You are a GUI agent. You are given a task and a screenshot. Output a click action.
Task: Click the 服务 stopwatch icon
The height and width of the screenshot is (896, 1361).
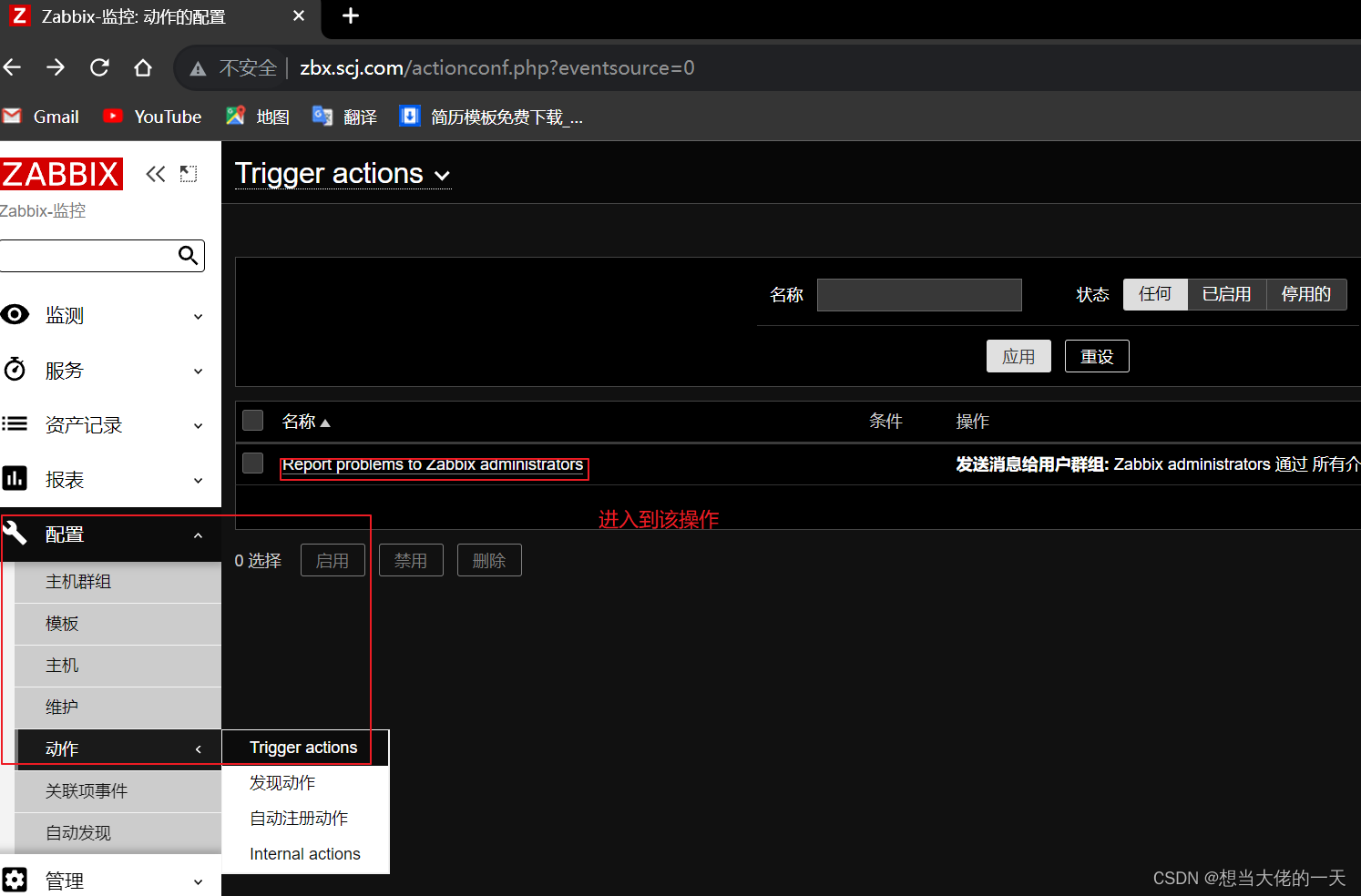coord(15,369)
